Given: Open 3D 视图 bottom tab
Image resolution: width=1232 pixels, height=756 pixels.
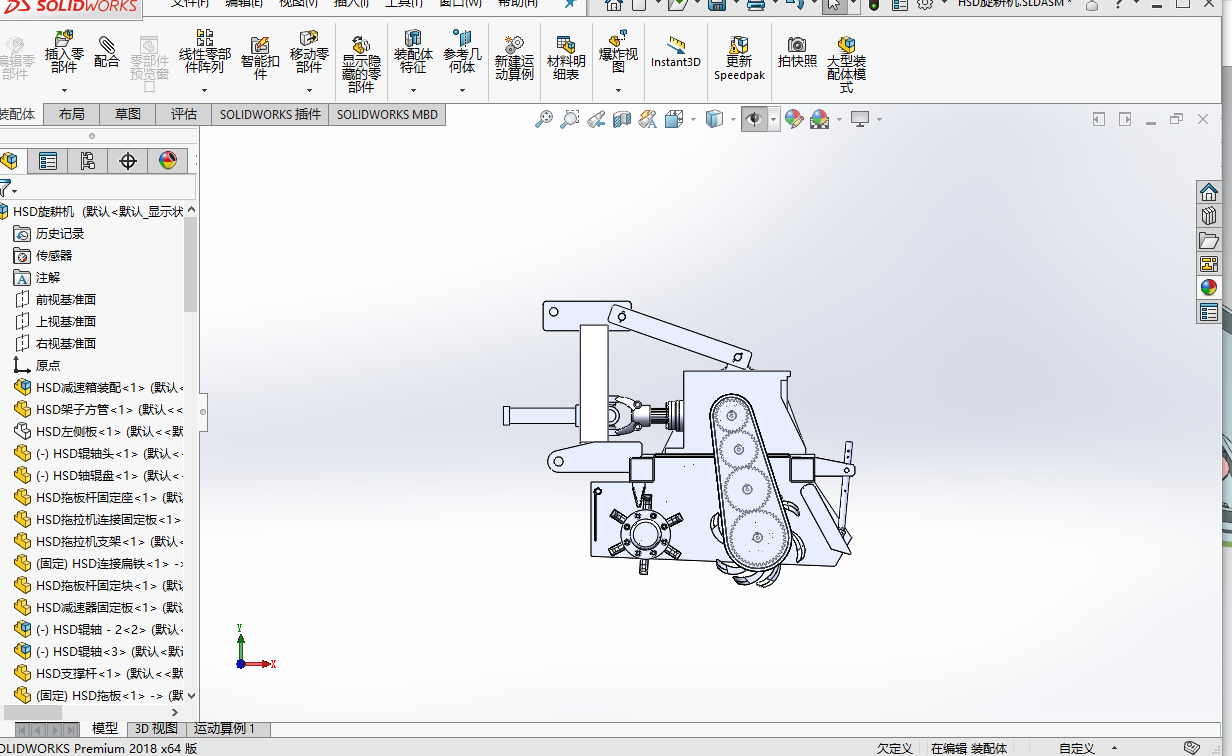Looking at the screenshot, I should click(156, 729).
